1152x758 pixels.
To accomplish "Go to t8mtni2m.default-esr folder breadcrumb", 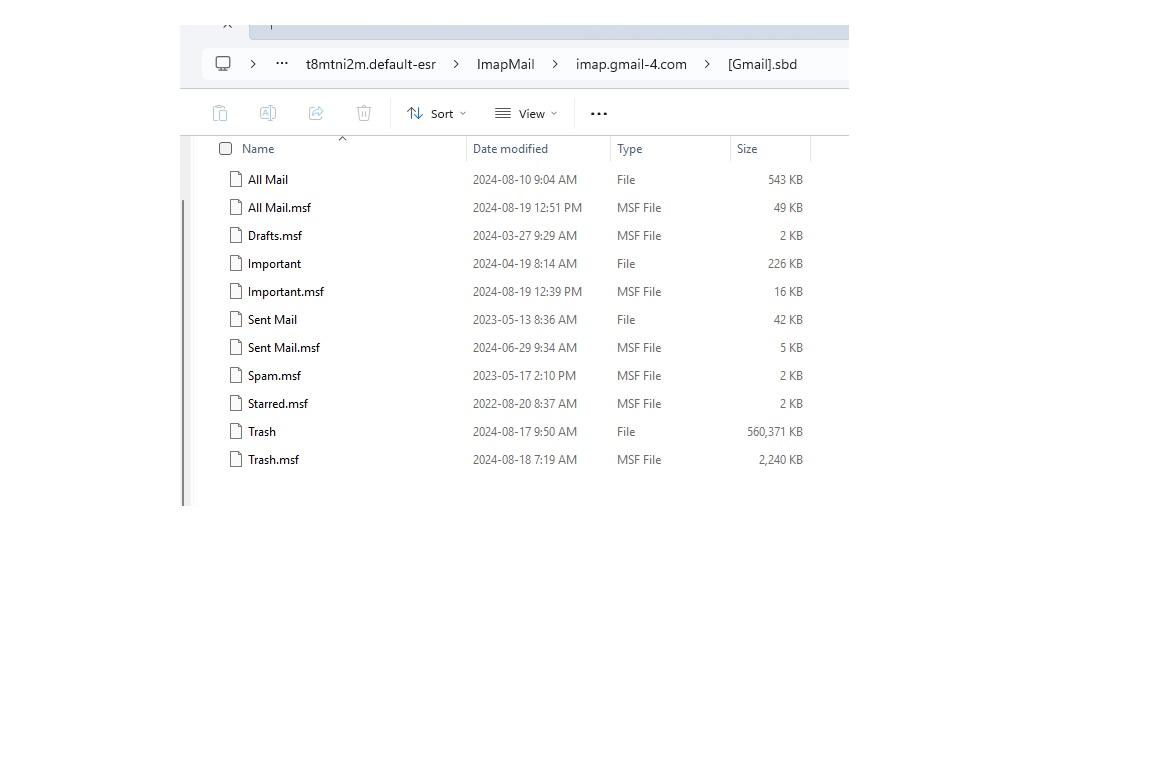I will click(370, 64).
